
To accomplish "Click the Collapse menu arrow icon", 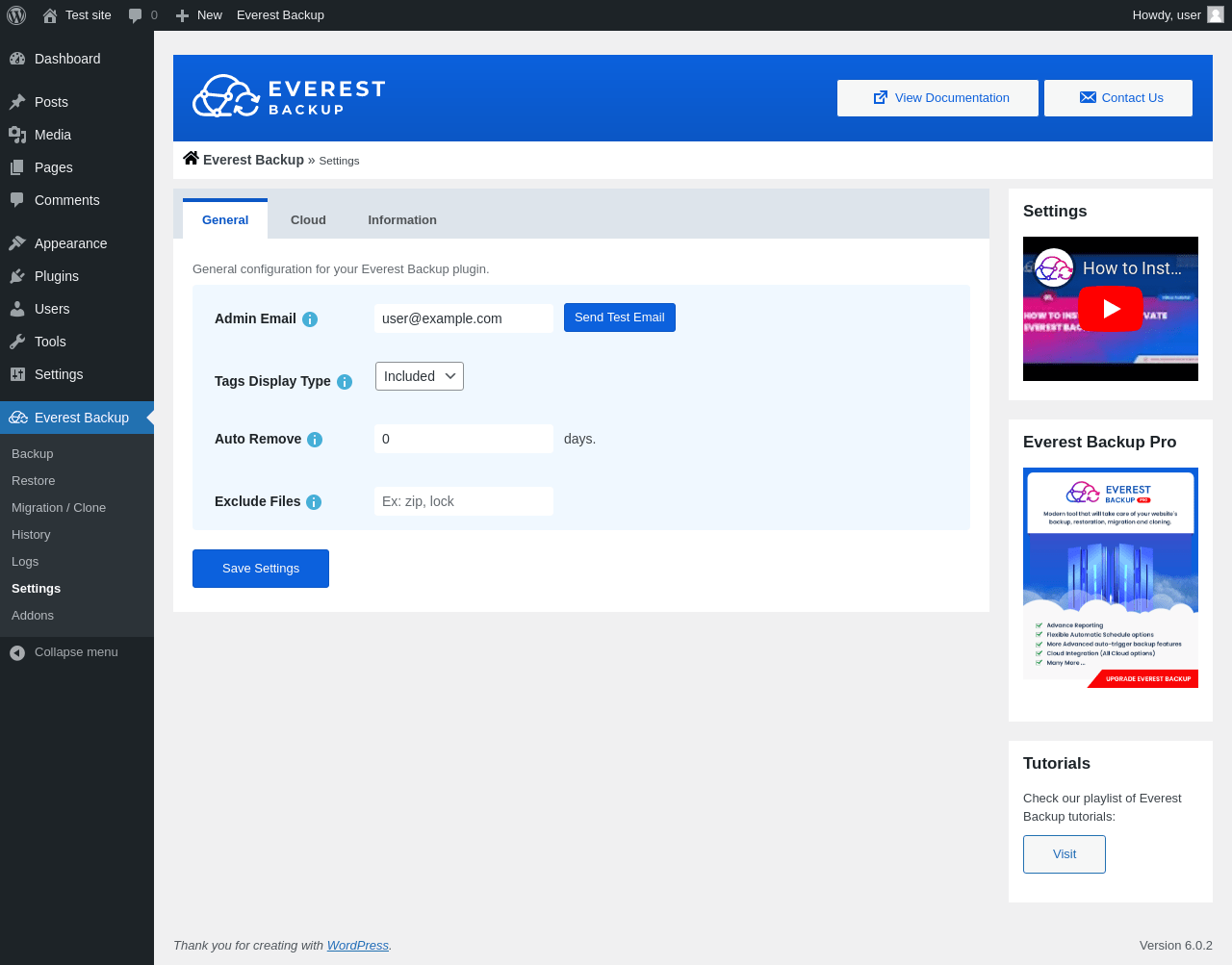I will [x=17, y=652].
